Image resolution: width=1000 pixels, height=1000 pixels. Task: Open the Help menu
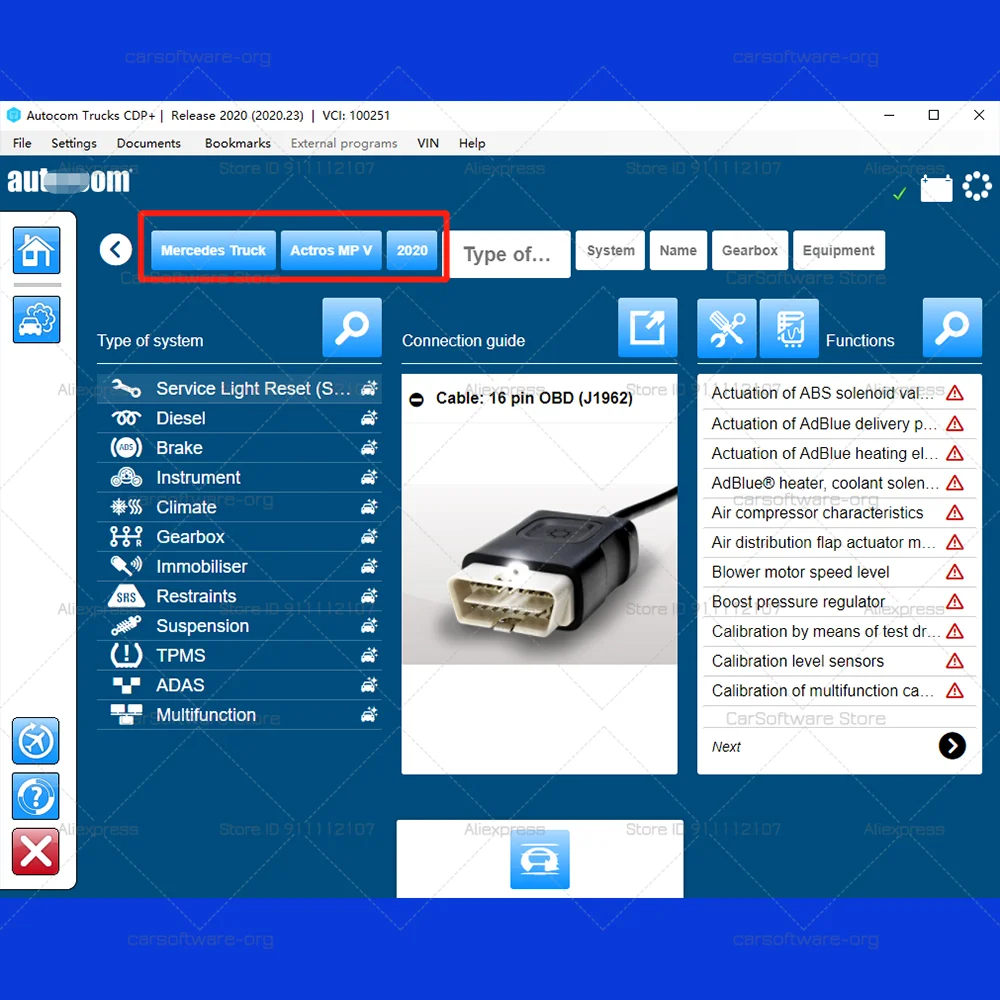472,143
